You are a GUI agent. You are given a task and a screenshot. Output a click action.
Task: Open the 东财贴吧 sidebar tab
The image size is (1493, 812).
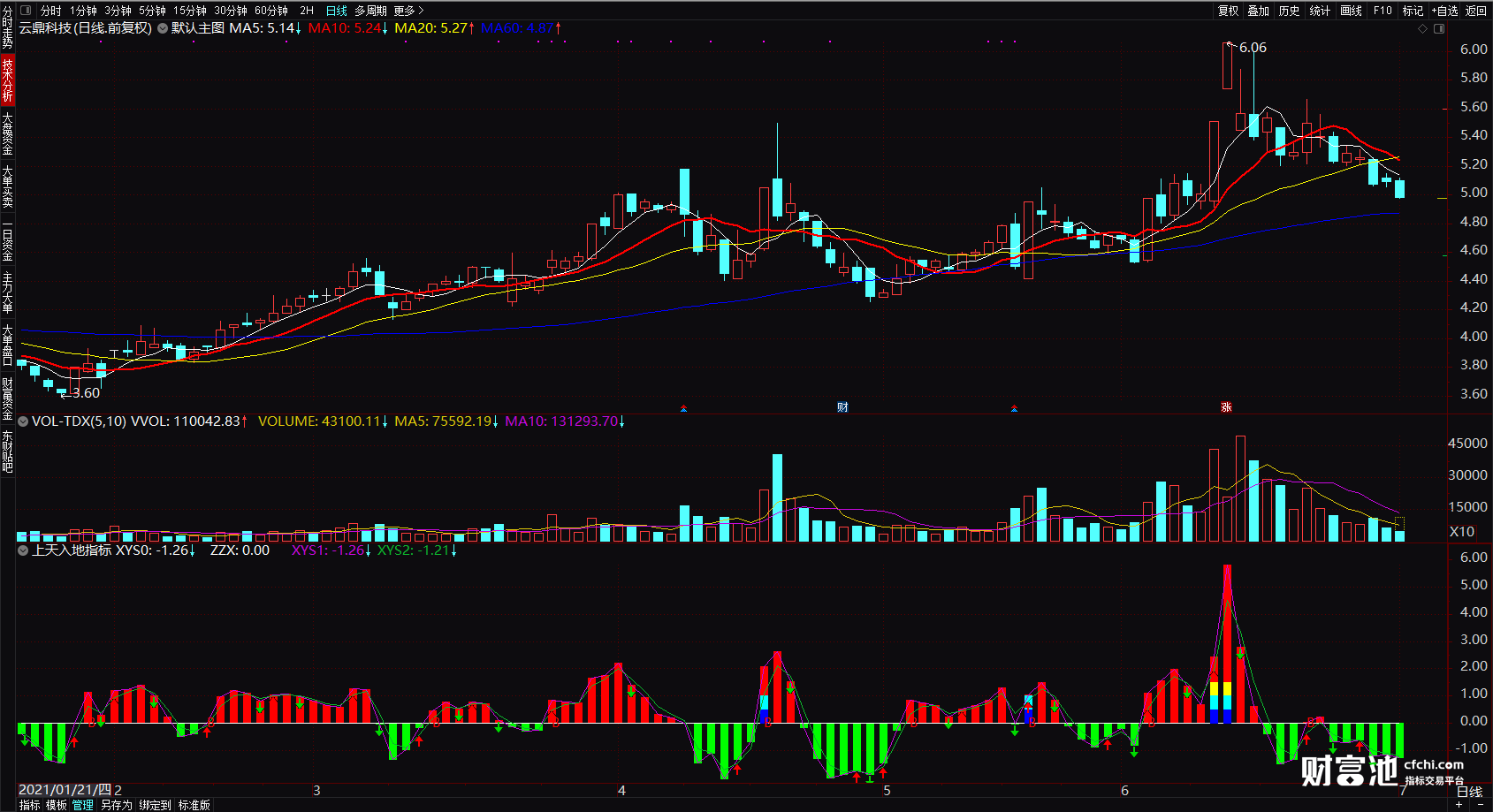(x=7, y=452)
